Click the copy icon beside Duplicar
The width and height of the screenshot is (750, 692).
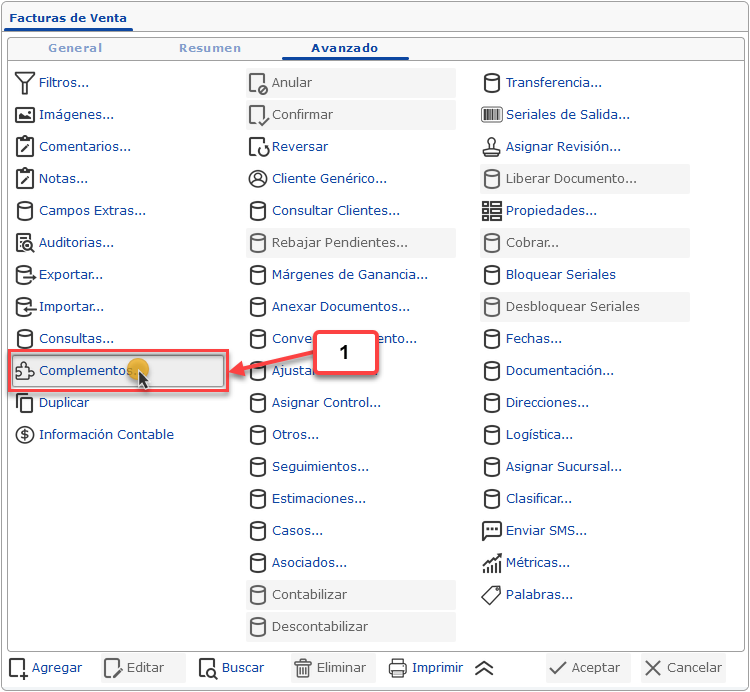point(24,403)
